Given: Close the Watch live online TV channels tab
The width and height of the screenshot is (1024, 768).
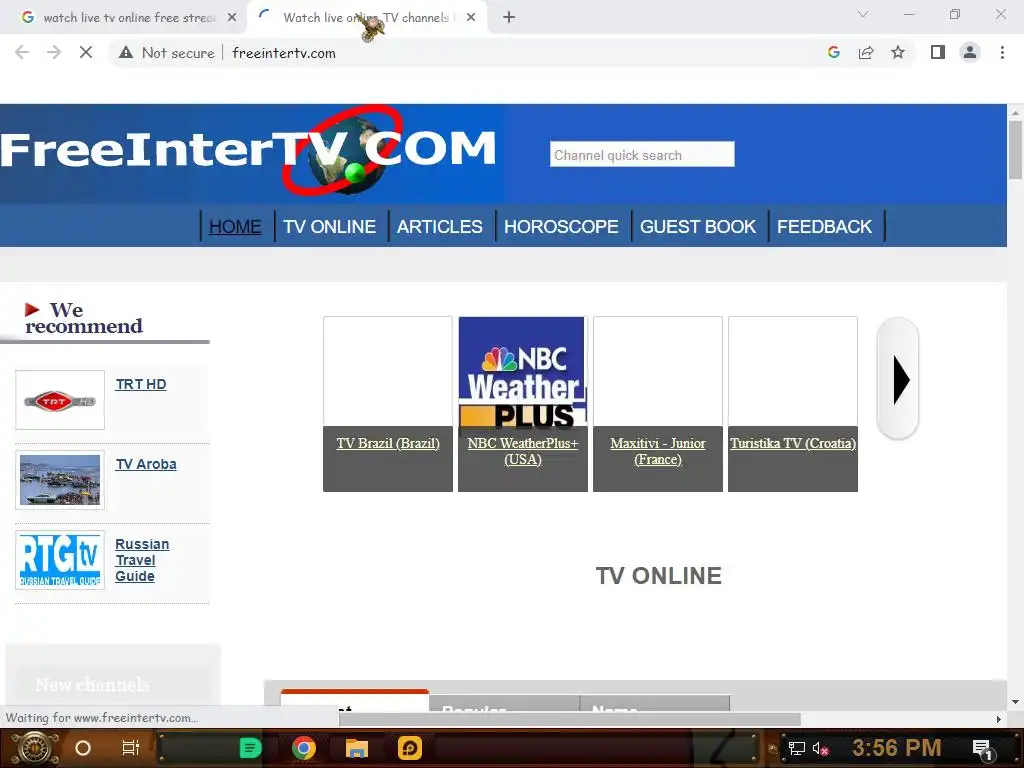Looking at the screenshot, I should [x=471, y=18].
